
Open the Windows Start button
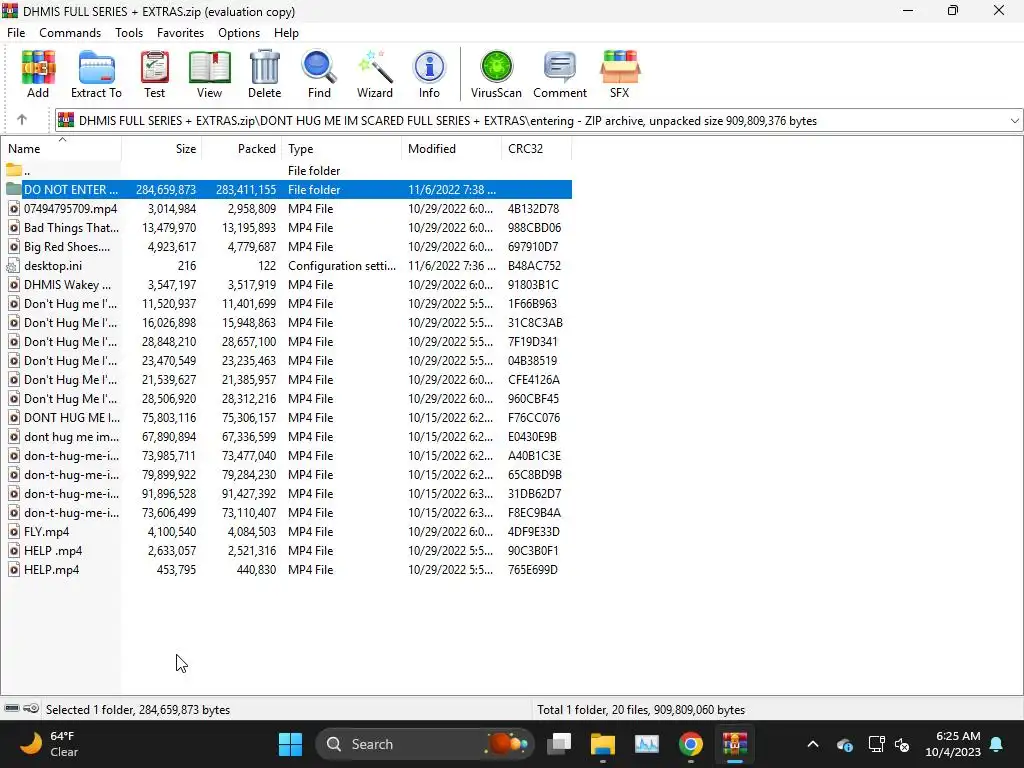tap(290, 744)
